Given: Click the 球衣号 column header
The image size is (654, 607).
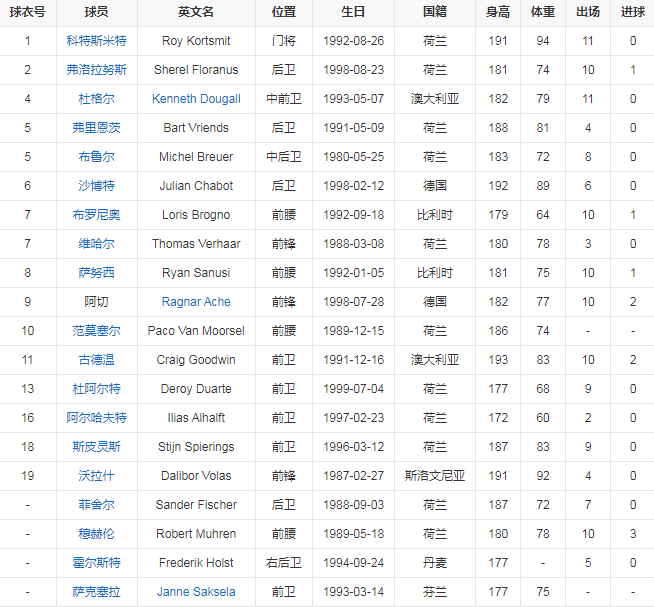Looking at the screenshot, I should click(x=28, y=12).
